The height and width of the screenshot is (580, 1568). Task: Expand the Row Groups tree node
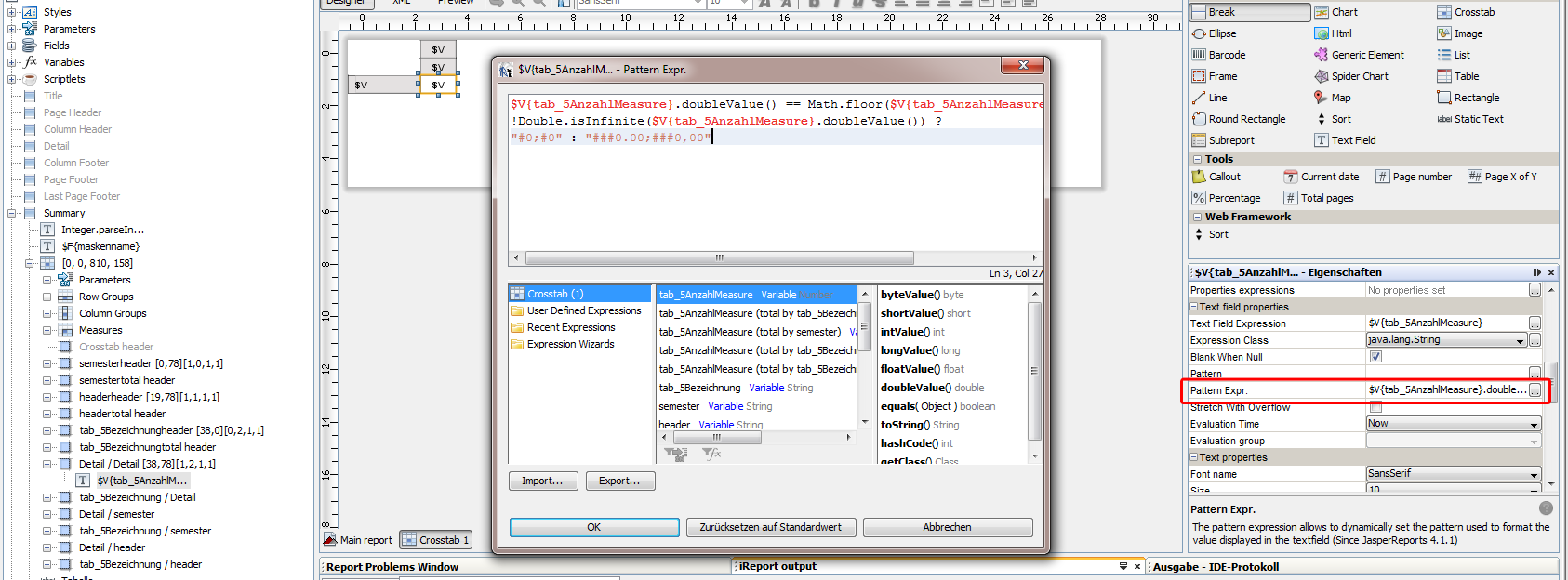pyautogui.click(x=47, y=297)
